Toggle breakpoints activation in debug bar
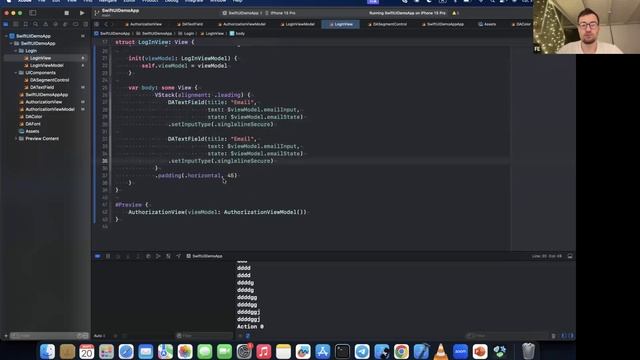Image resolution: width=640 pixels, height=360 pixels. point(98,256)
